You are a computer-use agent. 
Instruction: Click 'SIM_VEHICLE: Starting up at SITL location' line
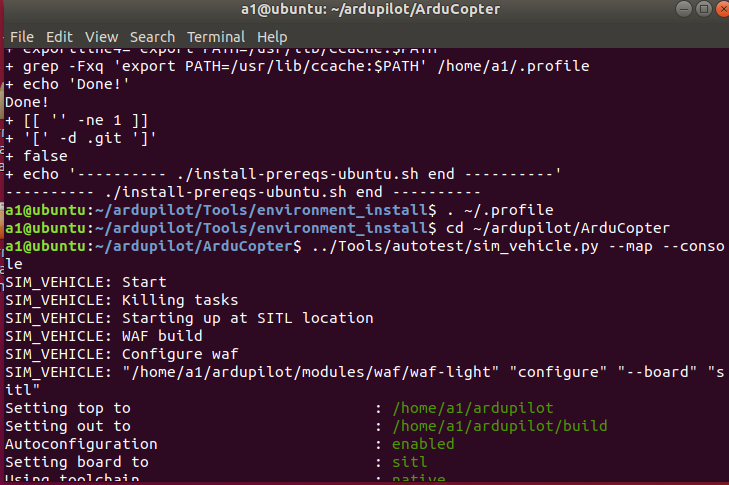tap(189, 318)
